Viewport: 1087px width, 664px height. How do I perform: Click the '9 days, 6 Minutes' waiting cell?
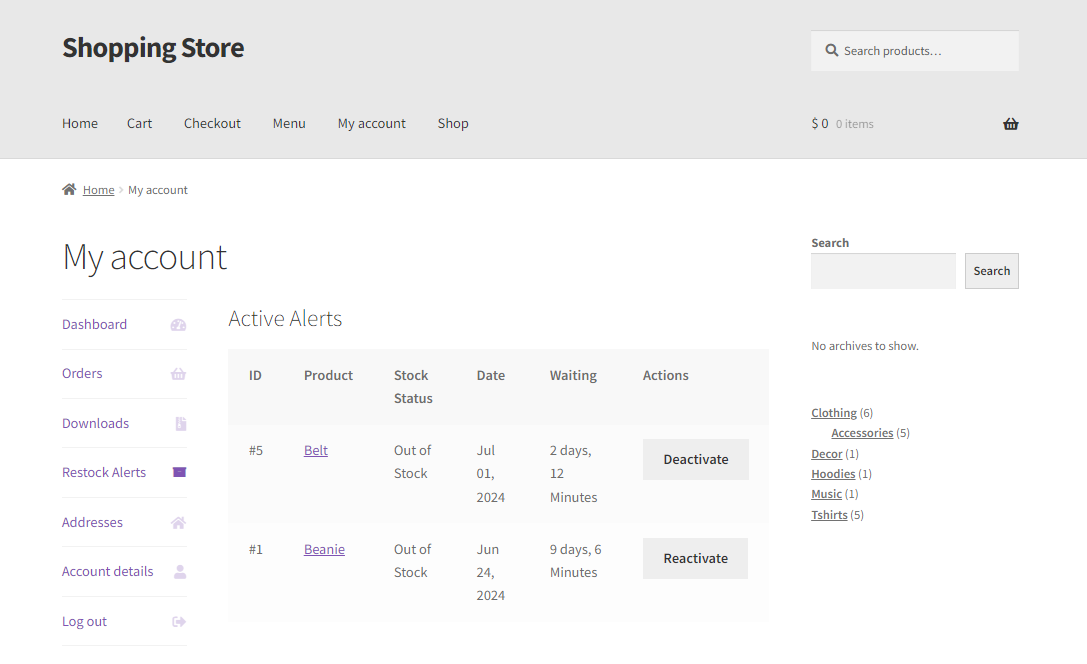click(x=575, y=561)
